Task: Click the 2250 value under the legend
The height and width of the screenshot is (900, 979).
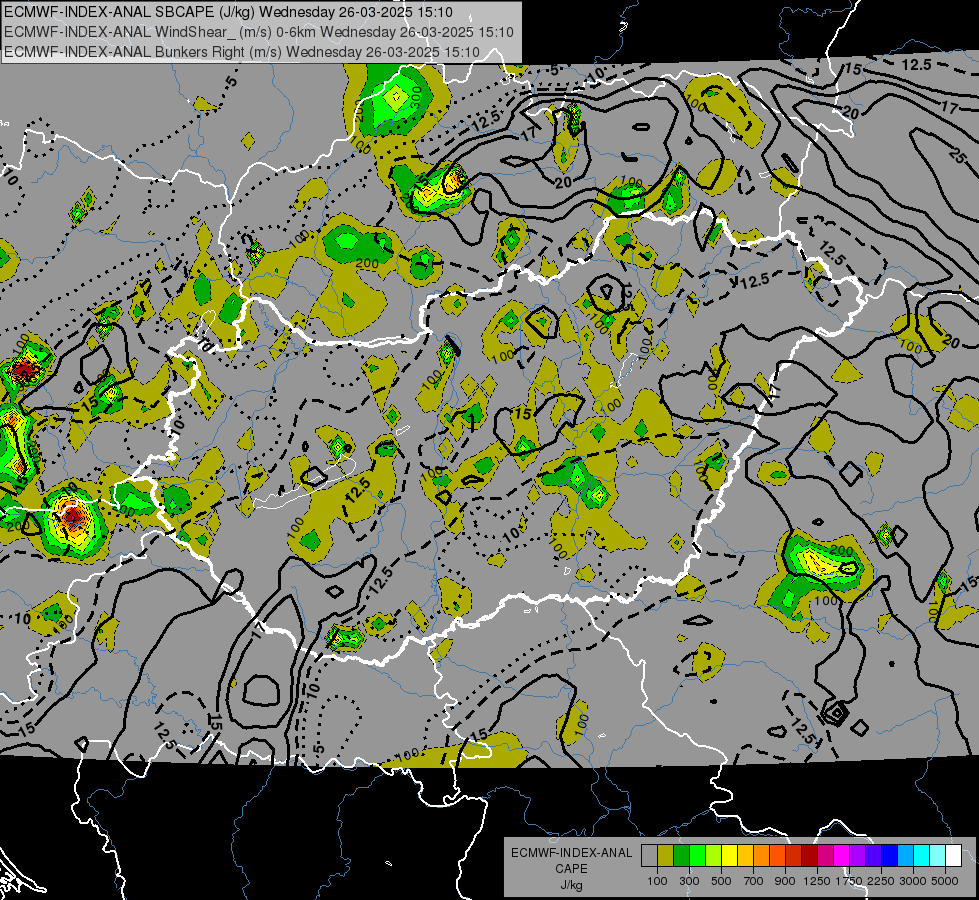Action: pos(881,881)
